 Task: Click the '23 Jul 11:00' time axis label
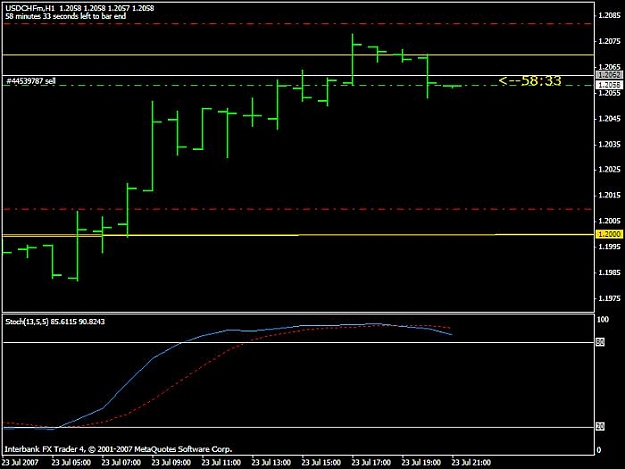point(221,463)
